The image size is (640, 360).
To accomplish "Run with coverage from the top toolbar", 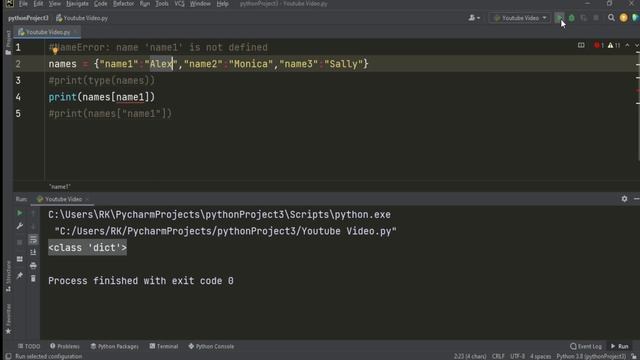I will (584, 18).
